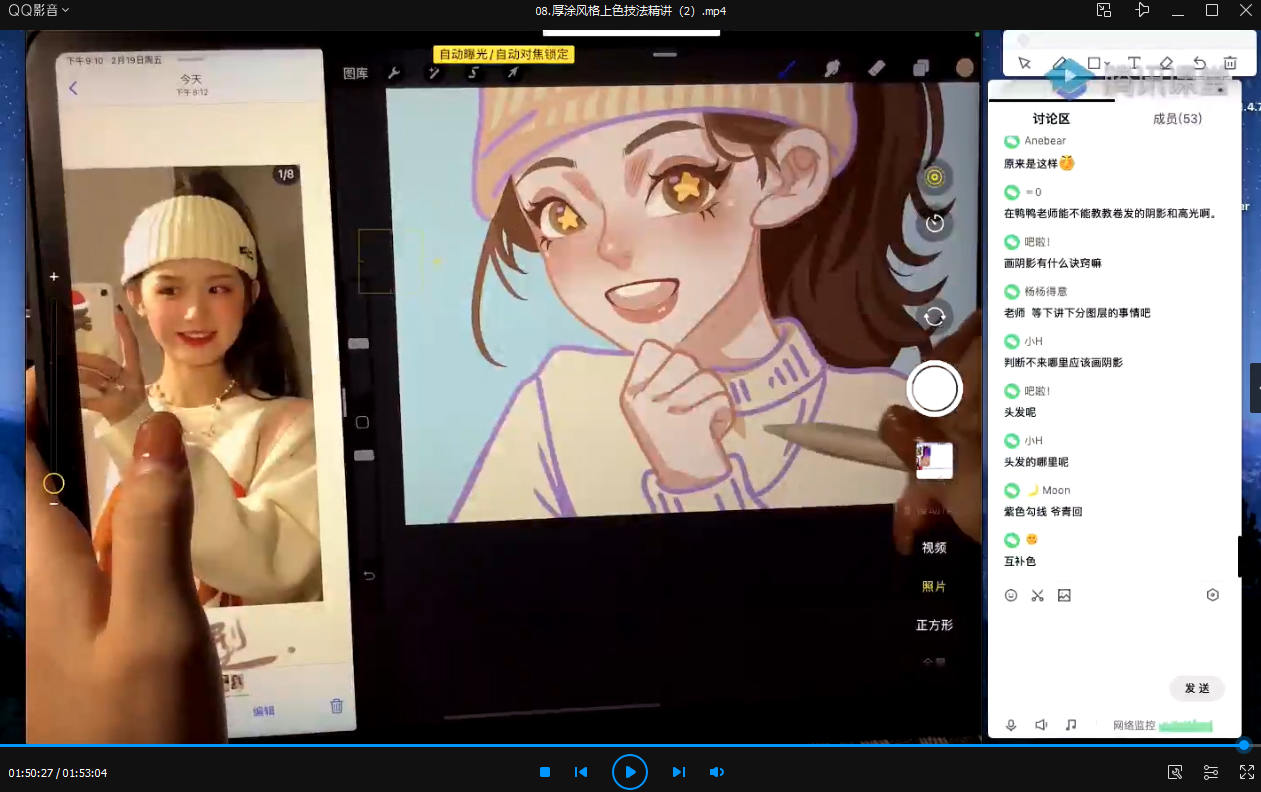The height and width of the screenshot is (792, 1261).
Task: Toggle the camera timer icon
Action: pyautogui.click(x=935, y=223)
